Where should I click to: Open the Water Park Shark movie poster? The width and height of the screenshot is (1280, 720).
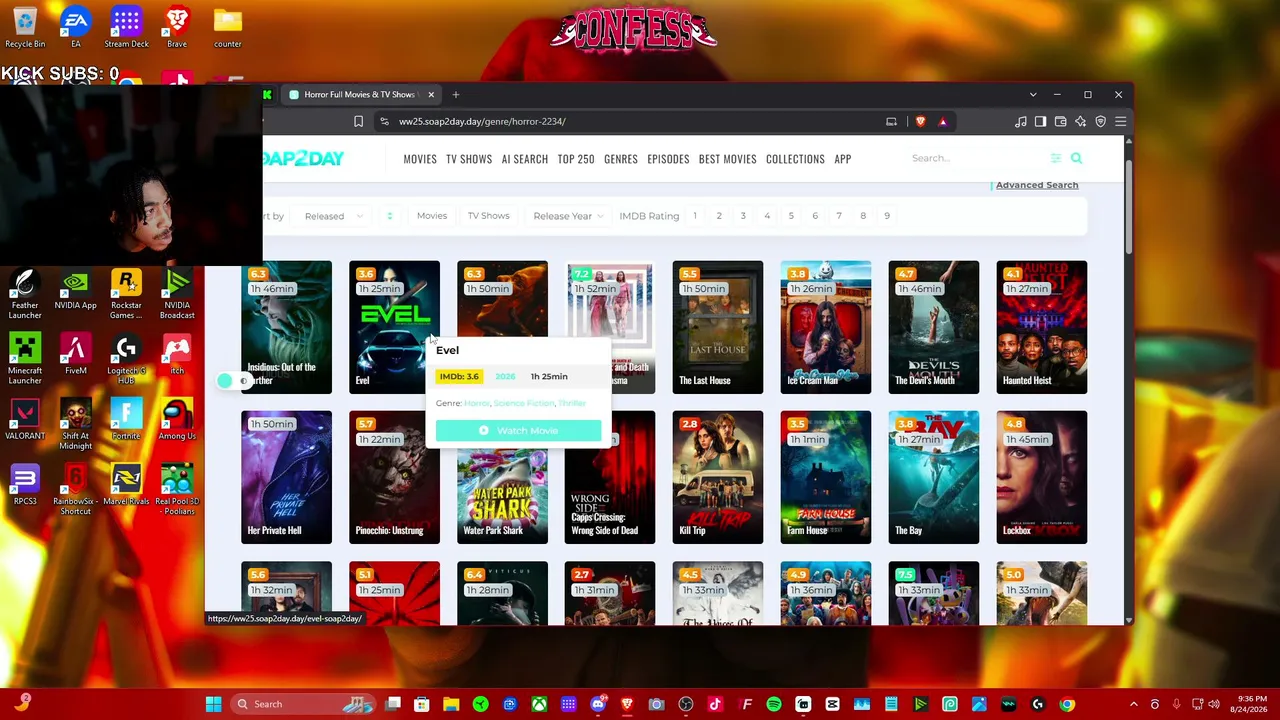tap(502, 490)
